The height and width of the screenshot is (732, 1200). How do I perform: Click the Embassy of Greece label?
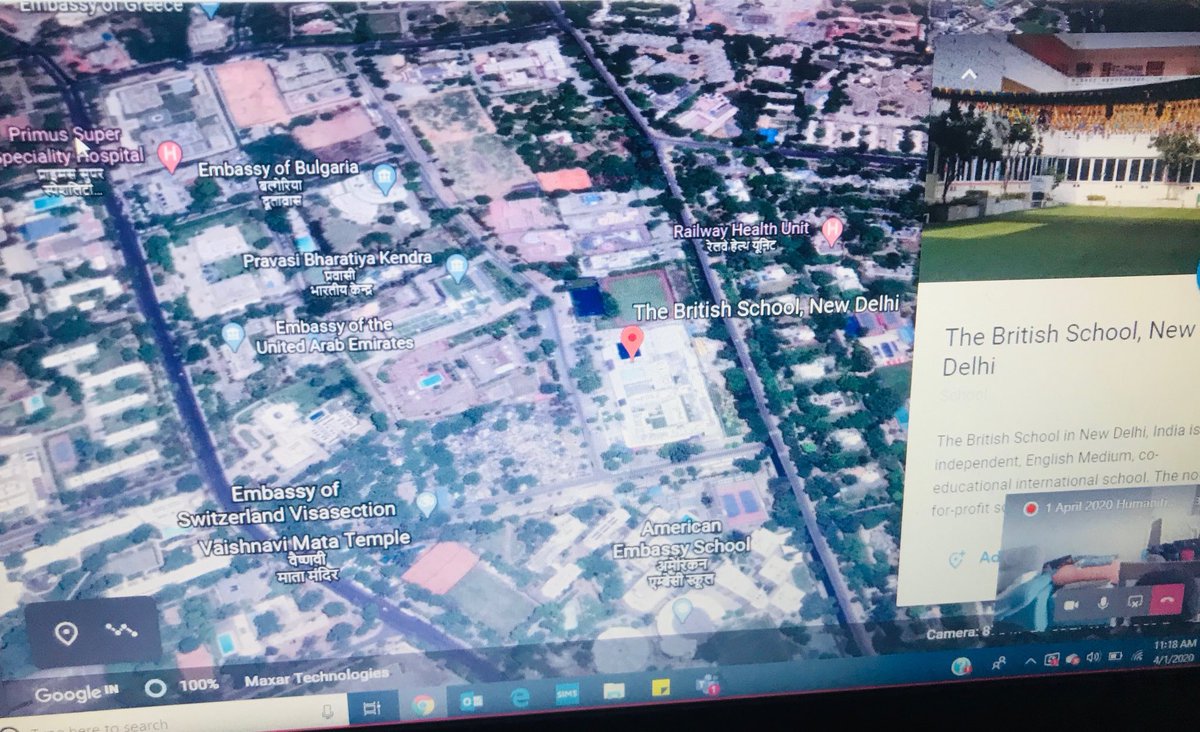pos(102,6)
